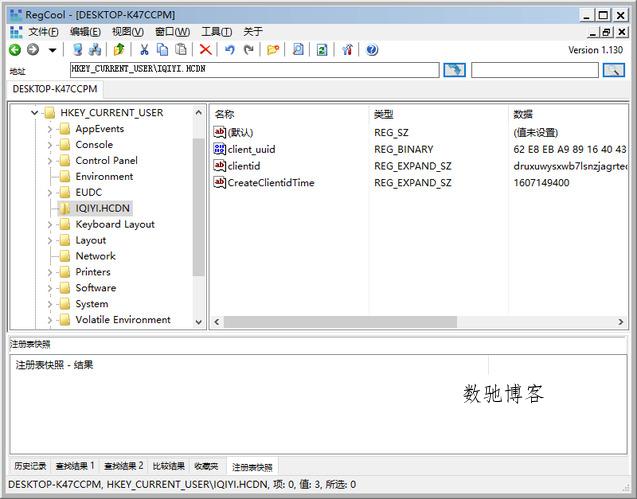
Task: Select the Network key in tree
Action: click(x=95, y=256)
